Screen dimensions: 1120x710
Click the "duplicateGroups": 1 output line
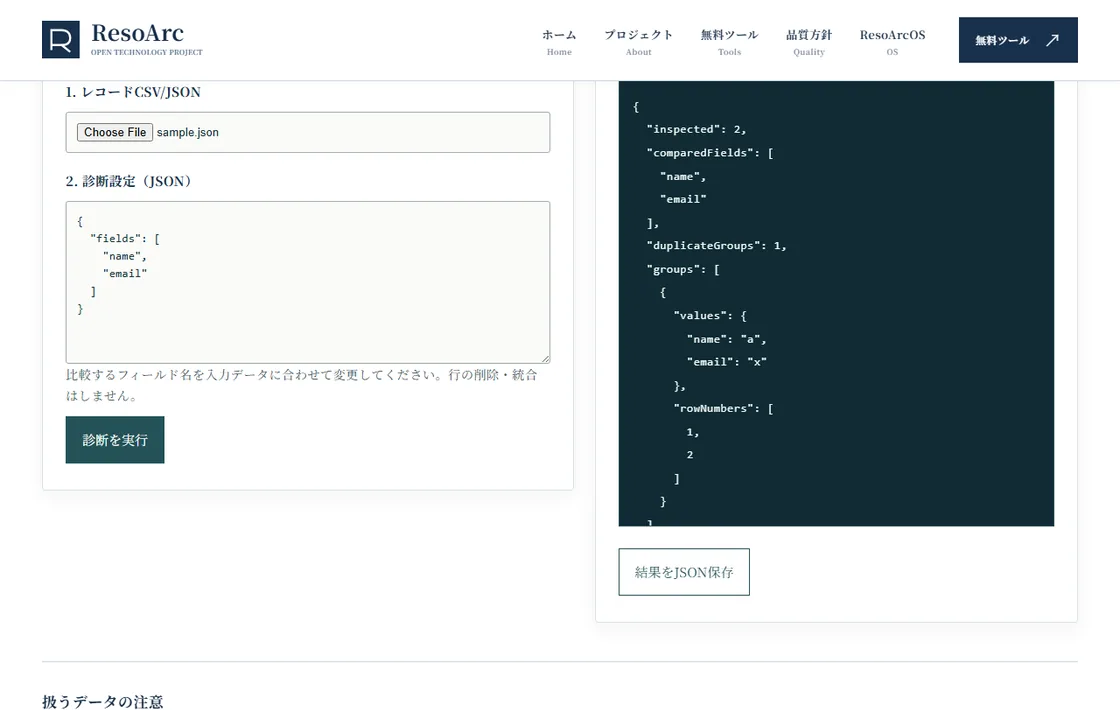click(716, 246)
